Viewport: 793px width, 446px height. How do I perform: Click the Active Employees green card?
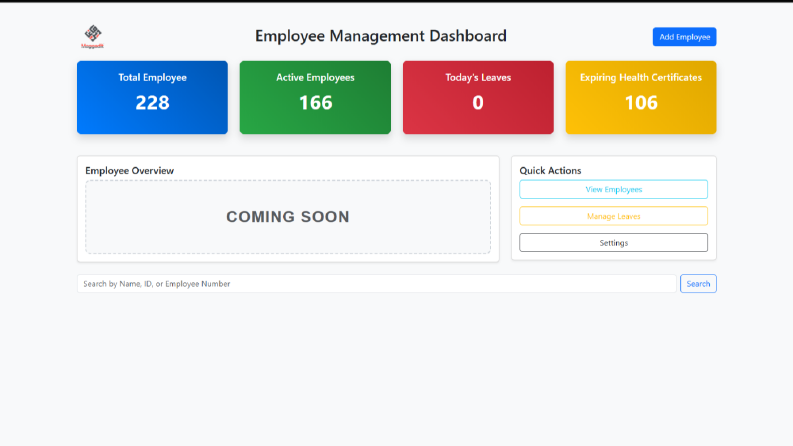[x=315, y=98]
